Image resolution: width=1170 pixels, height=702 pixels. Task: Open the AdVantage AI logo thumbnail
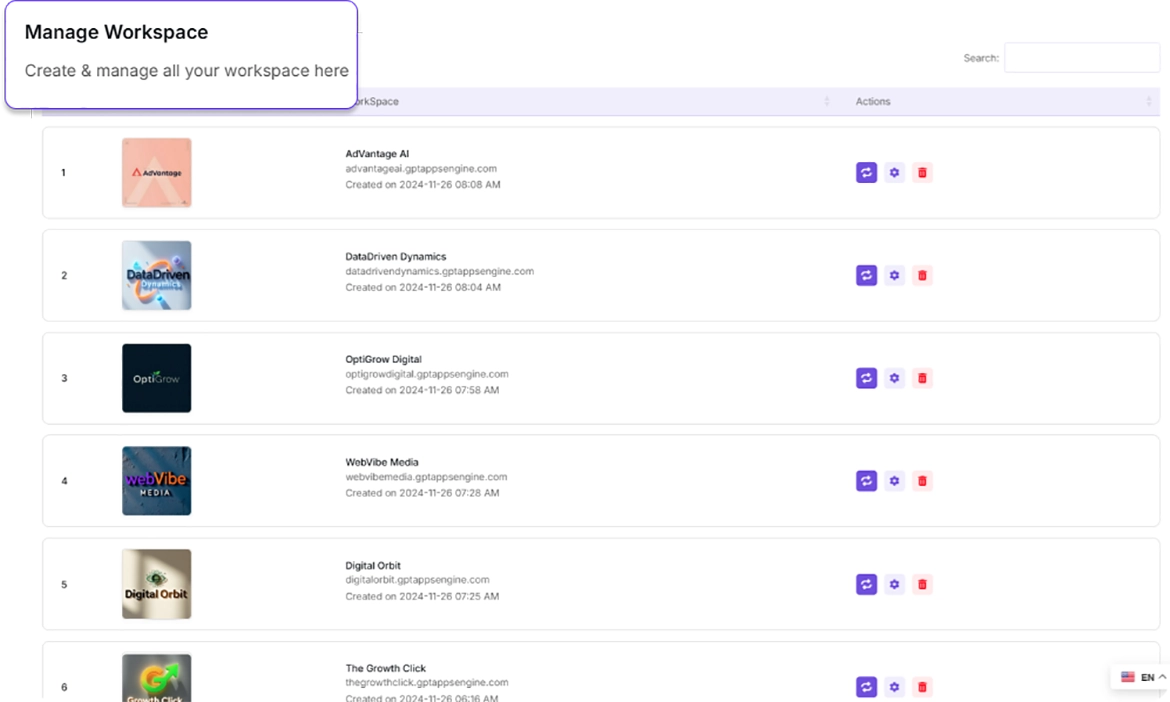click(156, 173)
